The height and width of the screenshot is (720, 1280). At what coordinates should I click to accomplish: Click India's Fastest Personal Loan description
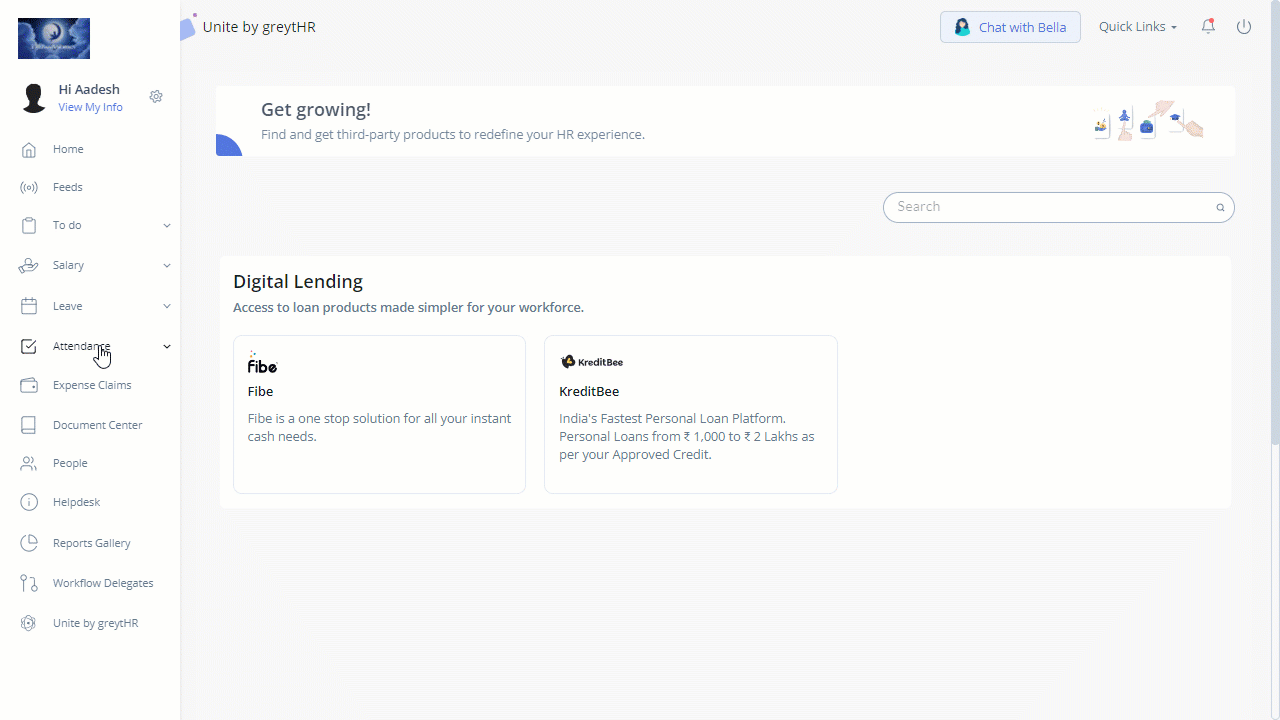(687, 436)
